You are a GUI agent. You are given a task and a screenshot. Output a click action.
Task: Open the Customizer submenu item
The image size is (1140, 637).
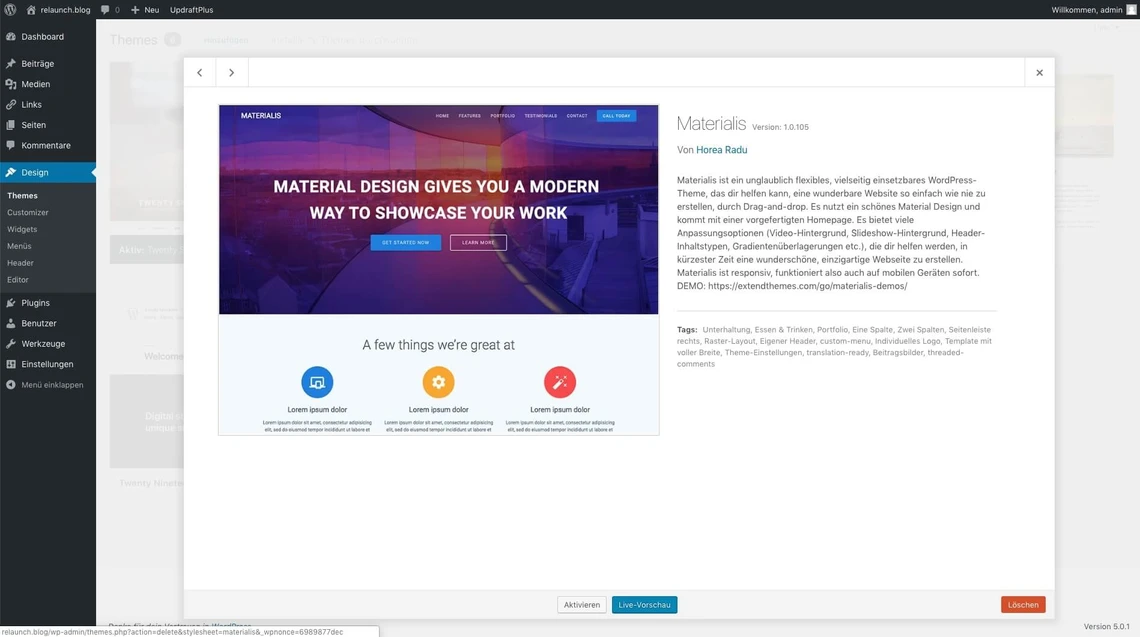click(28, 212)
